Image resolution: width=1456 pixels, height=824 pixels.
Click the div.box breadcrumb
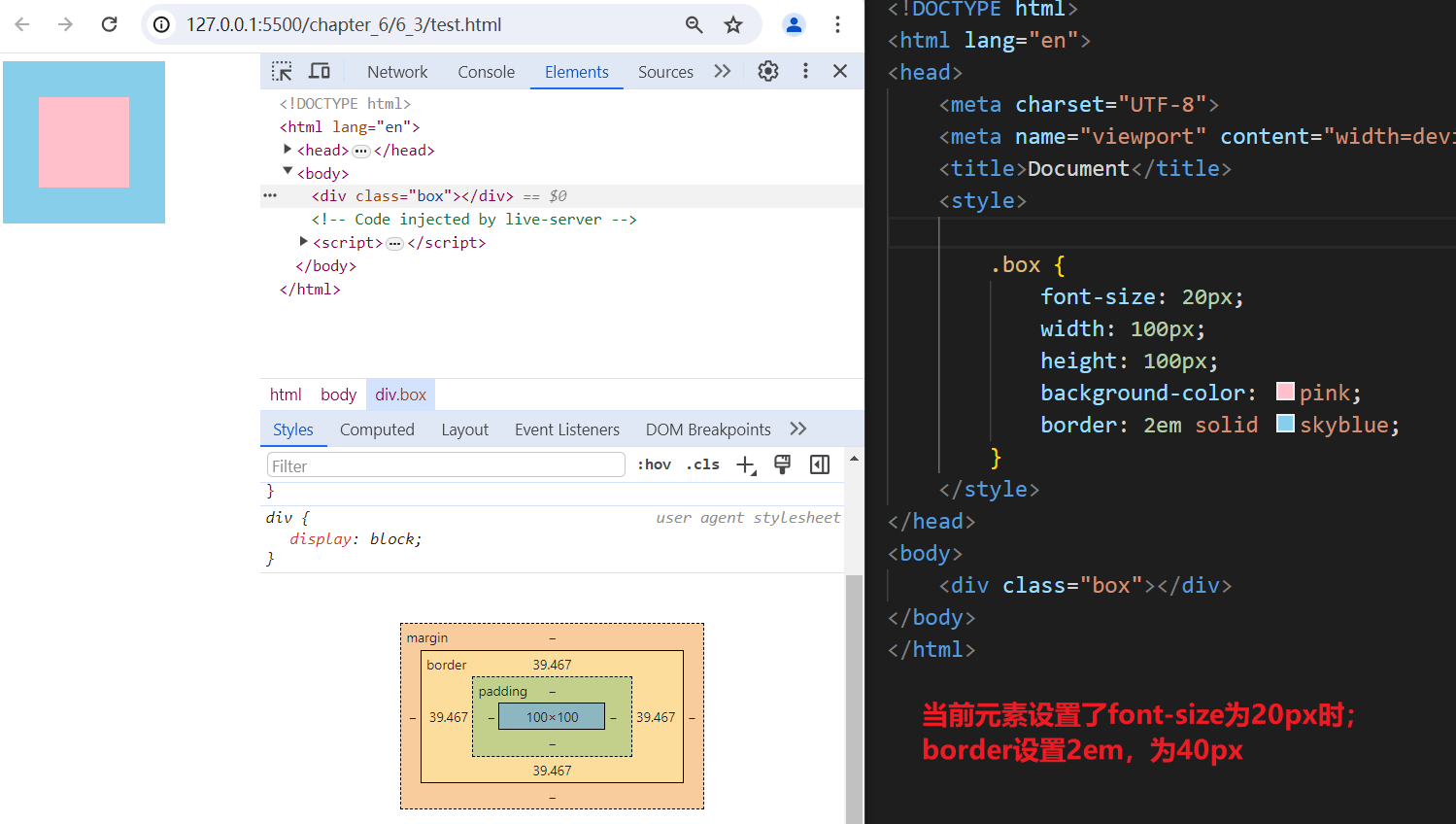401,395
